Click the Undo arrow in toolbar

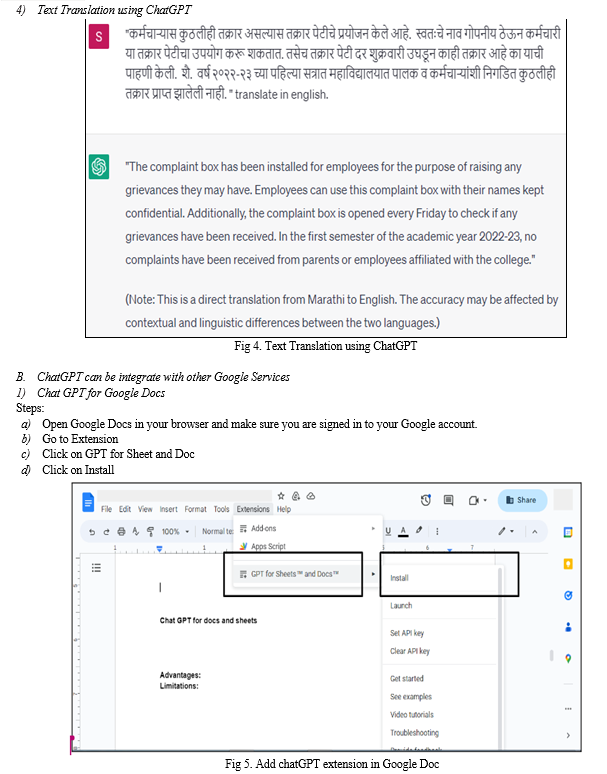[92, 532]
